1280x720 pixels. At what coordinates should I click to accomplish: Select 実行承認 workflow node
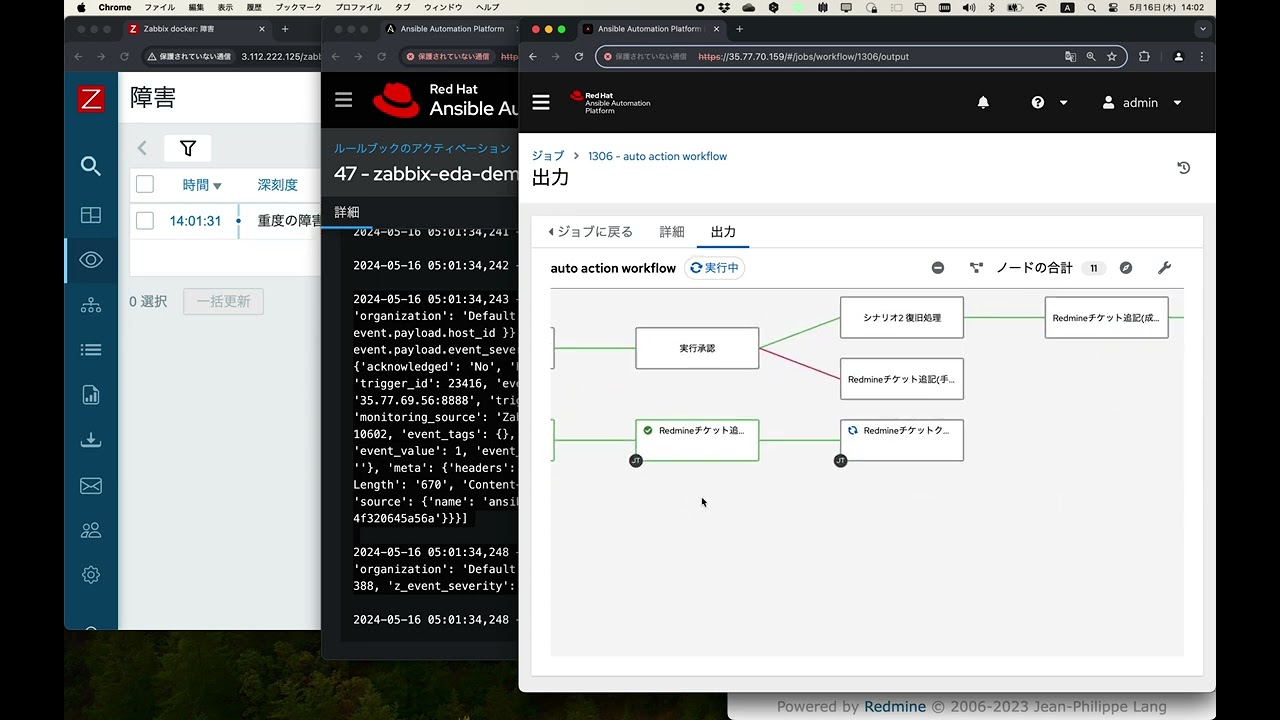click(697, 348)
